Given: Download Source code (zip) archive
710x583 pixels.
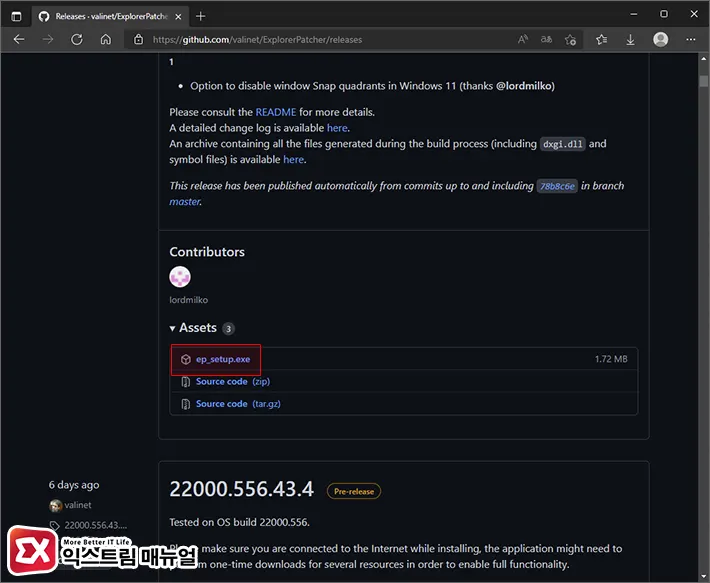Looking at the screenshot, I should click(x=221, y=381).
